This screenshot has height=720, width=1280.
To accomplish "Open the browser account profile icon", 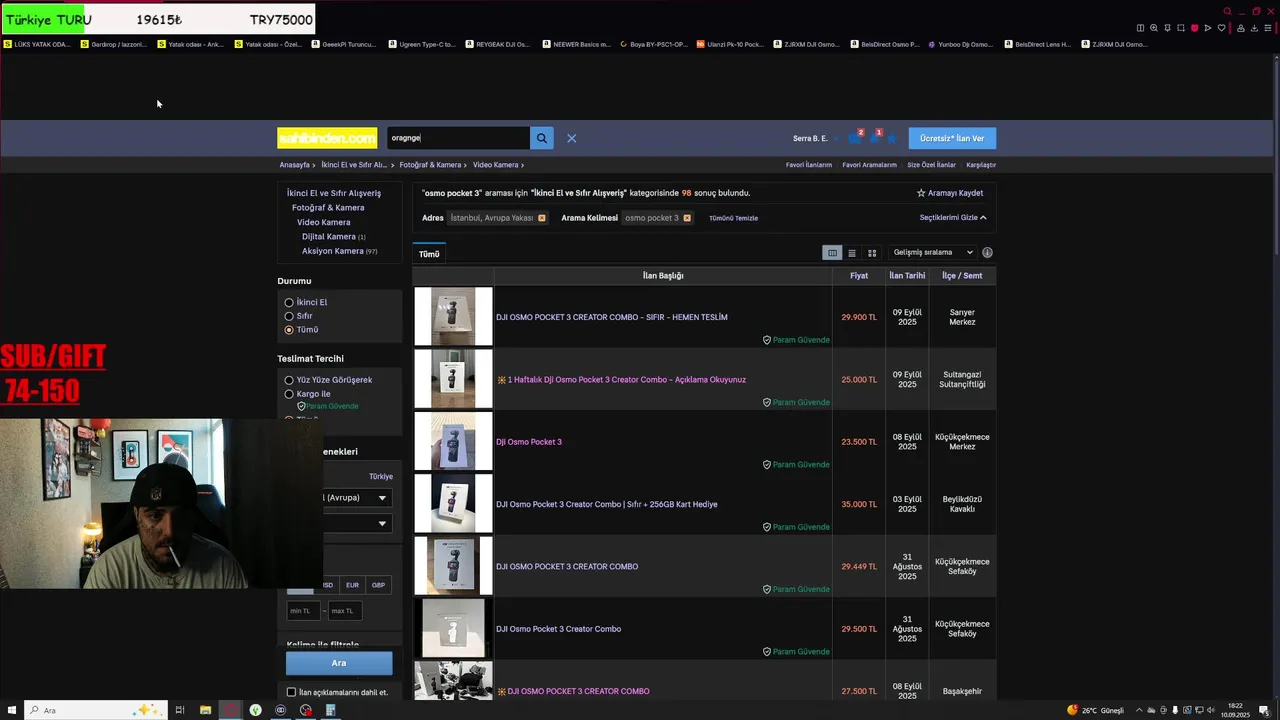I will click(1241, 28).
